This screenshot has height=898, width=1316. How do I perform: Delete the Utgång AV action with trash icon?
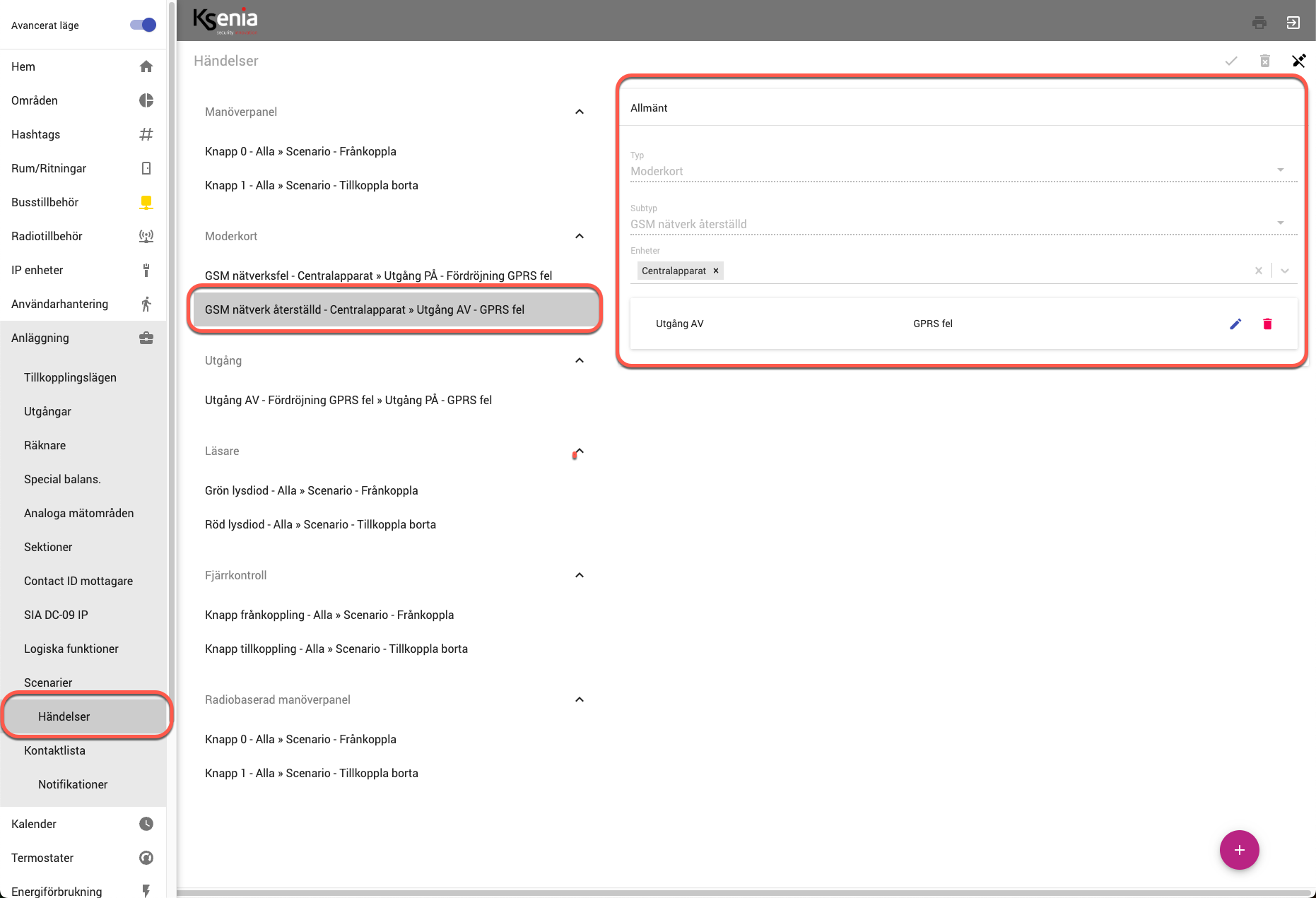point(1267,324)
